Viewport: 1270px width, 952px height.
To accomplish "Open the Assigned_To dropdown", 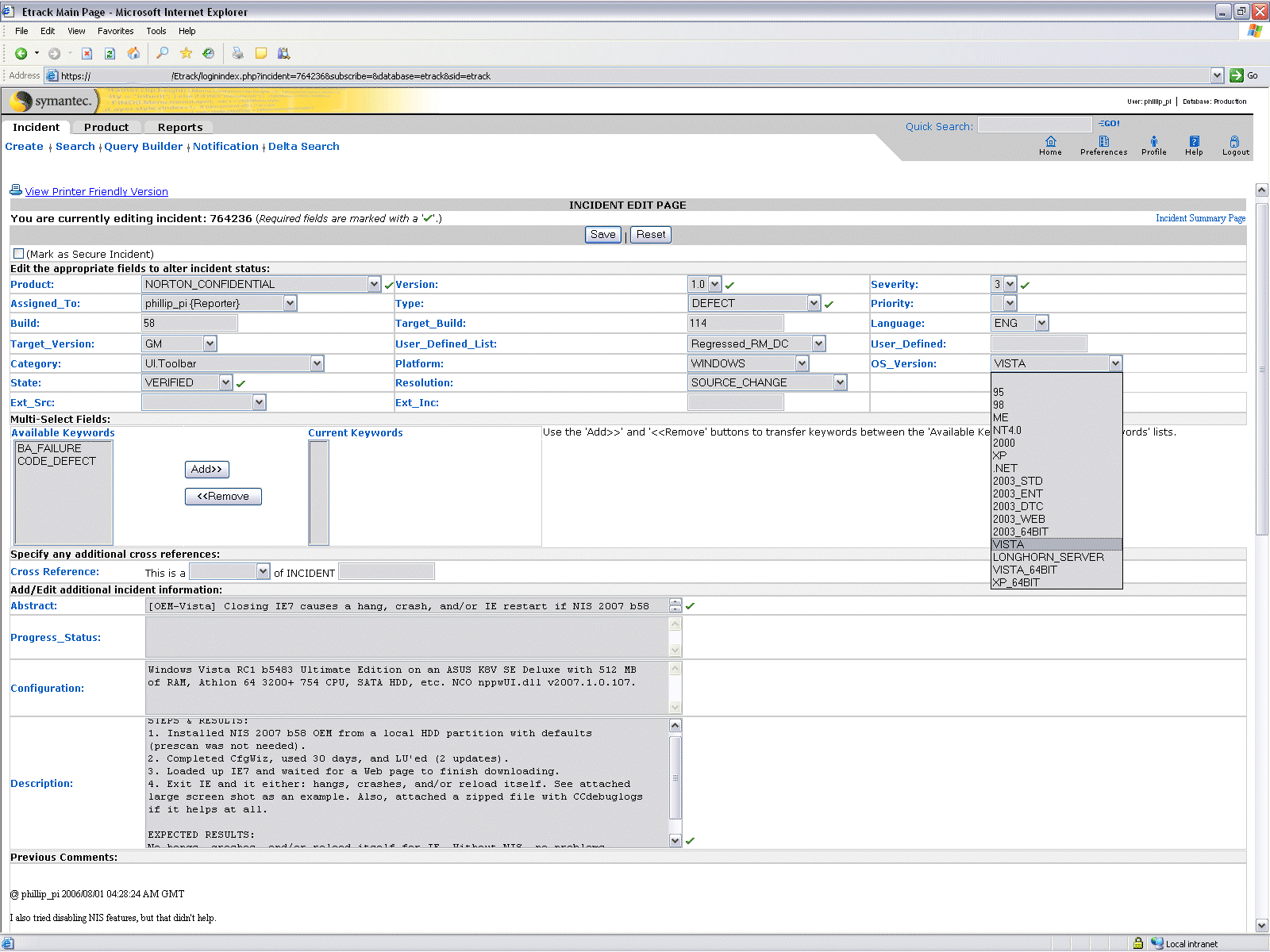I will point(290,303).
